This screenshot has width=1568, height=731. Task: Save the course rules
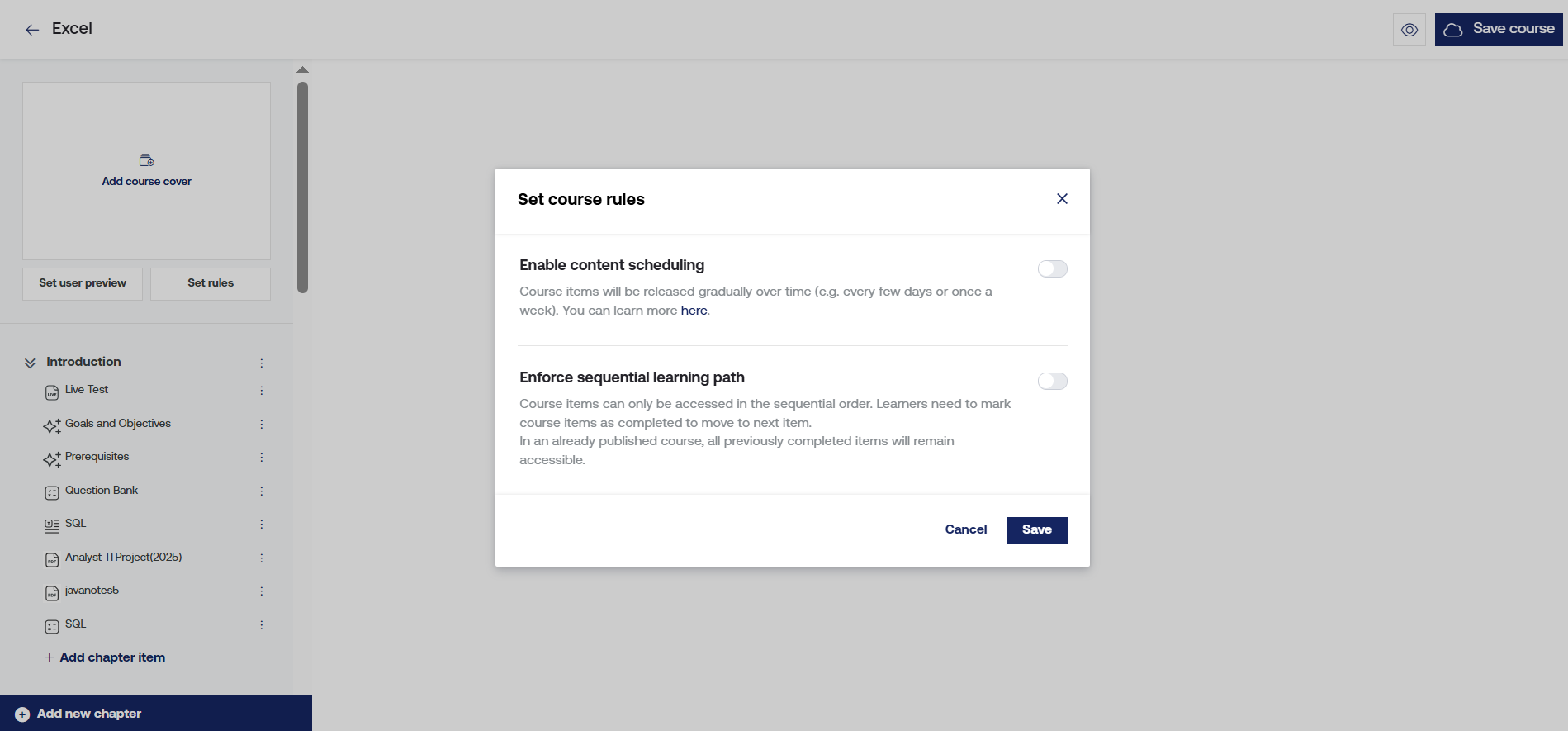(1036, 530)
